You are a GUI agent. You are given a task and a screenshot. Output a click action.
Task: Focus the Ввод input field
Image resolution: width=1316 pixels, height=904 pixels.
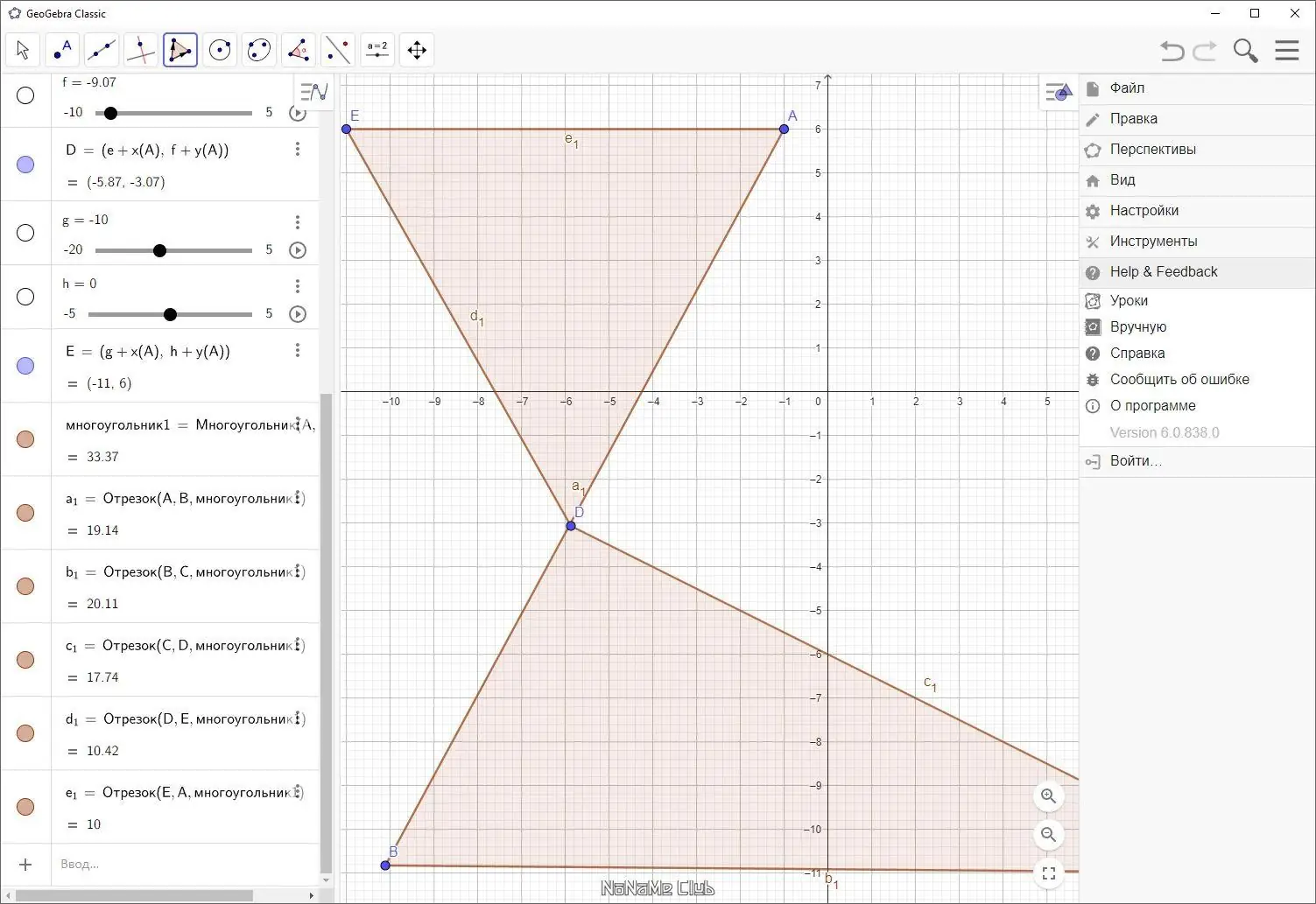(184, 865)
